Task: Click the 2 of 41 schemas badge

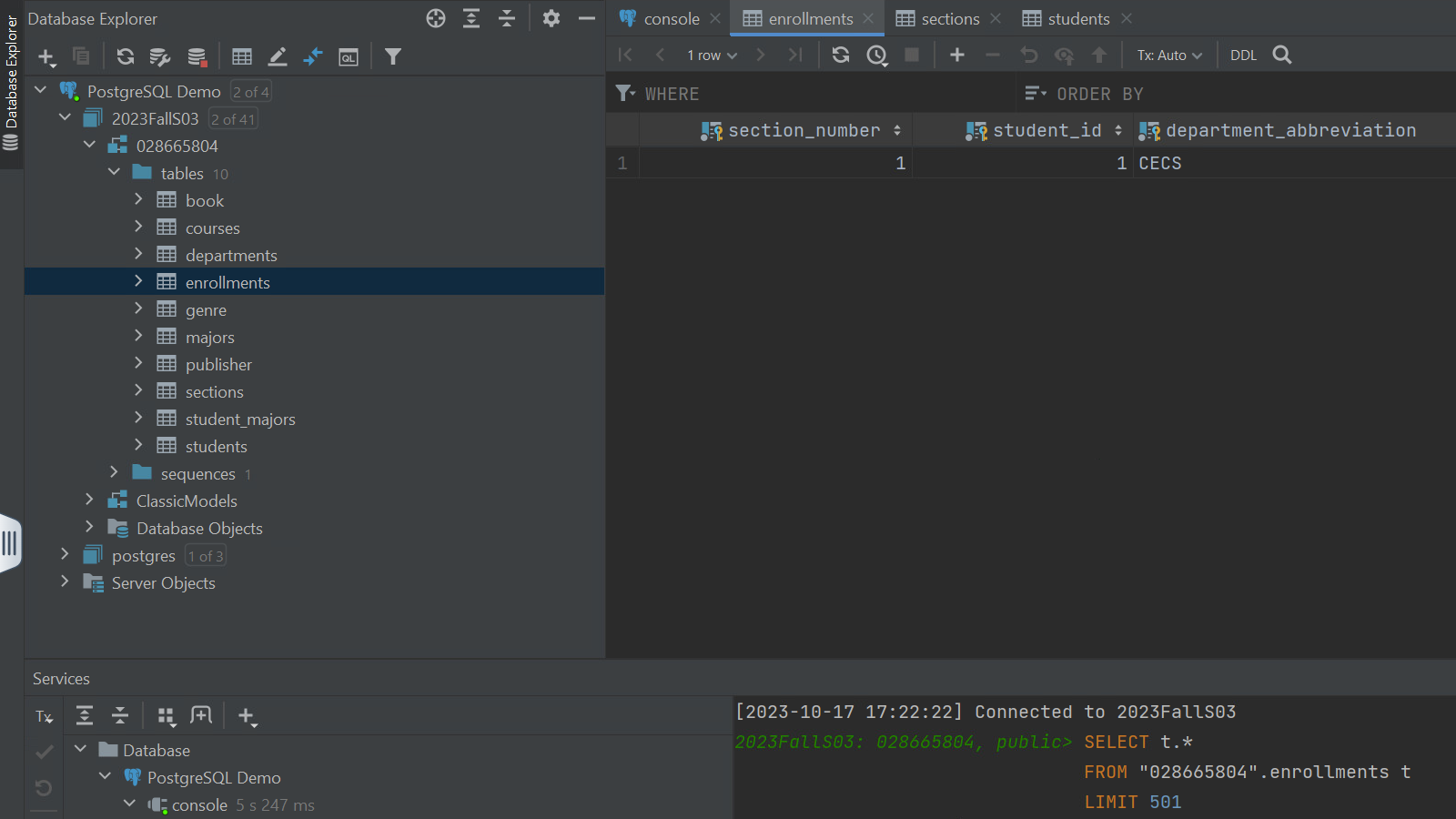Action: click(234, 119)
